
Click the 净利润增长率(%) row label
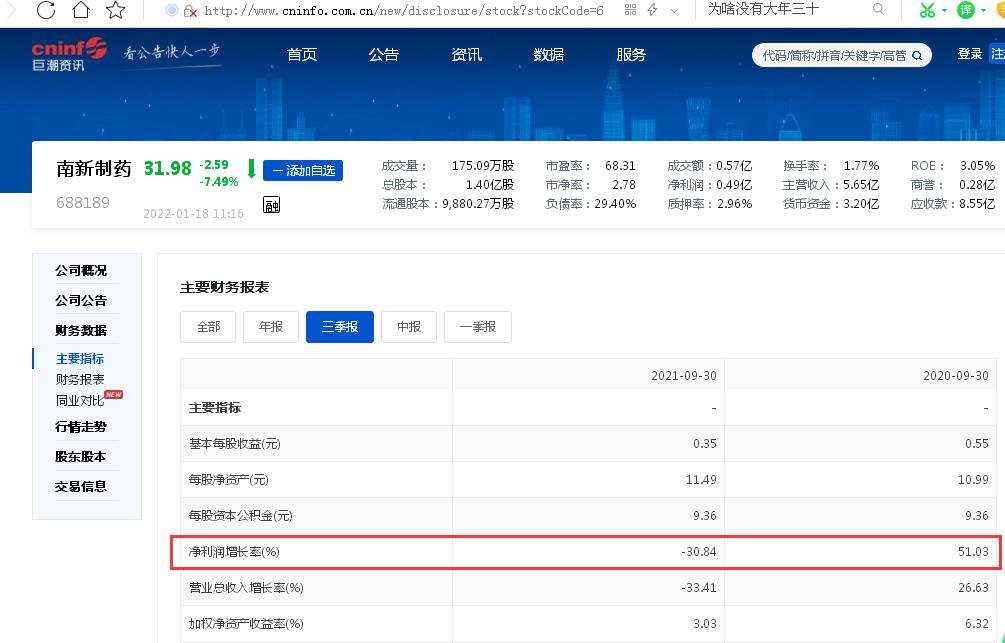click(234, 552)
